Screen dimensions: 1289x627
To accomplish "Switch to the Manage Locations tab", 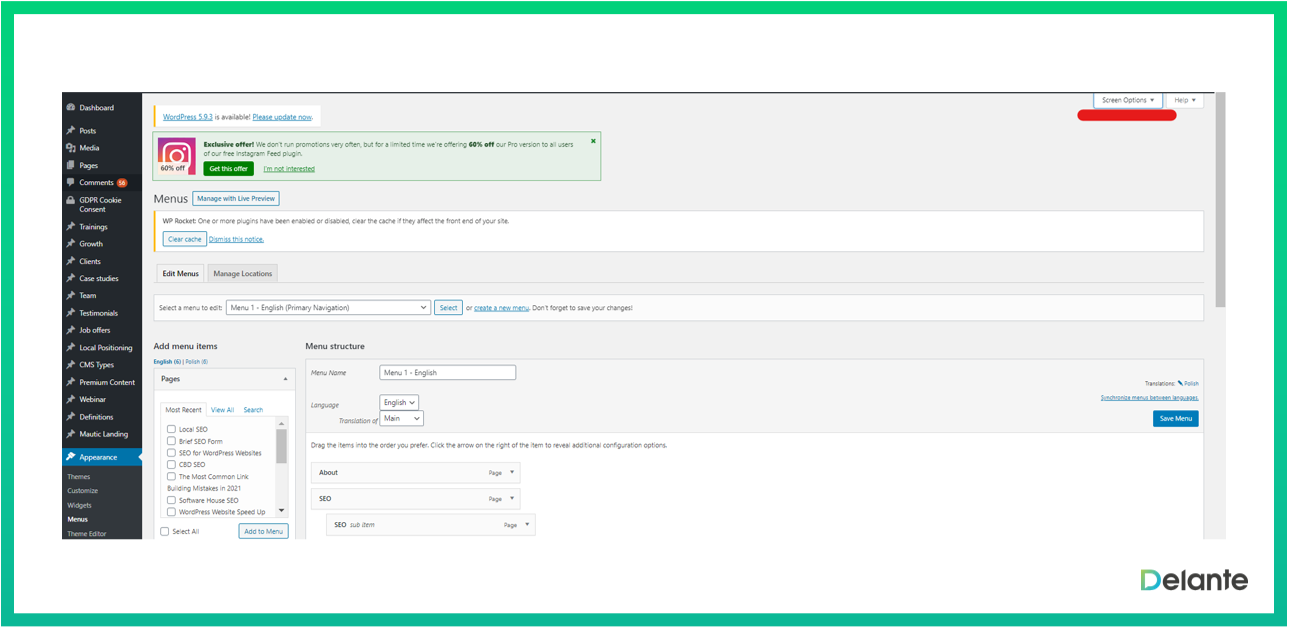I will (242, 274).
